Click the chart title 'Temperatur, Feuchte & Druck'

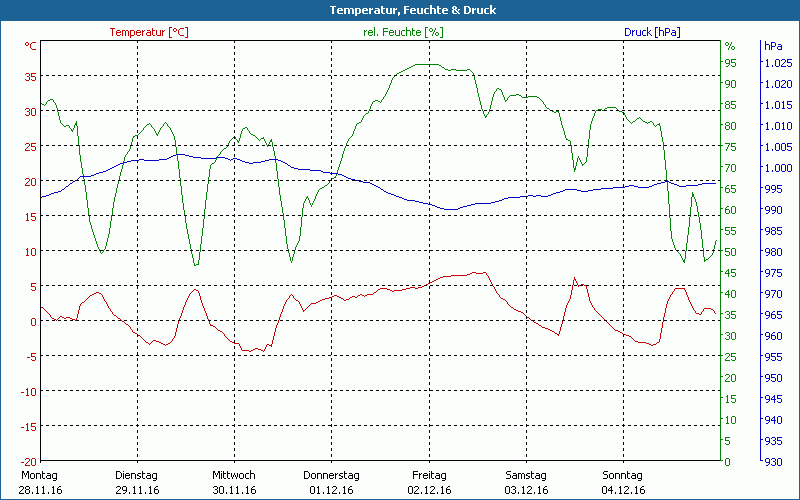click(413, 10)
